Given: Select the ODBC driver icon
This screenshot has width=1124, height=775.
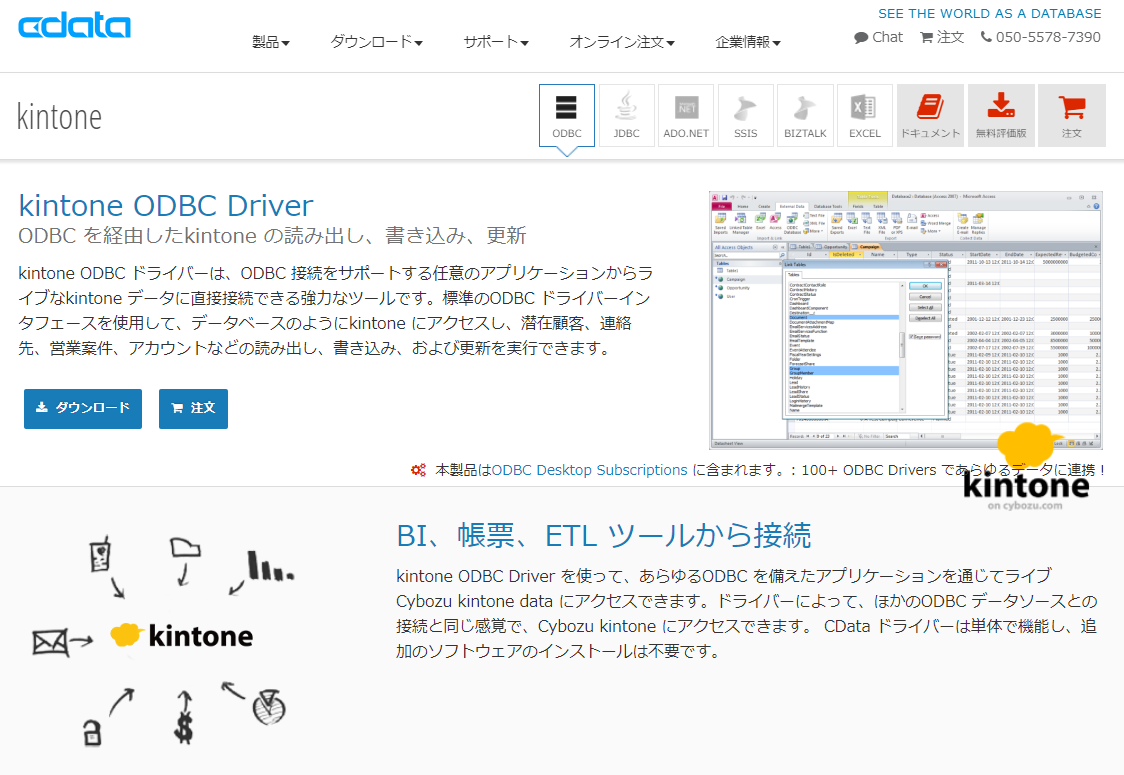Looking at the screenshot, I should click(567, 114).
